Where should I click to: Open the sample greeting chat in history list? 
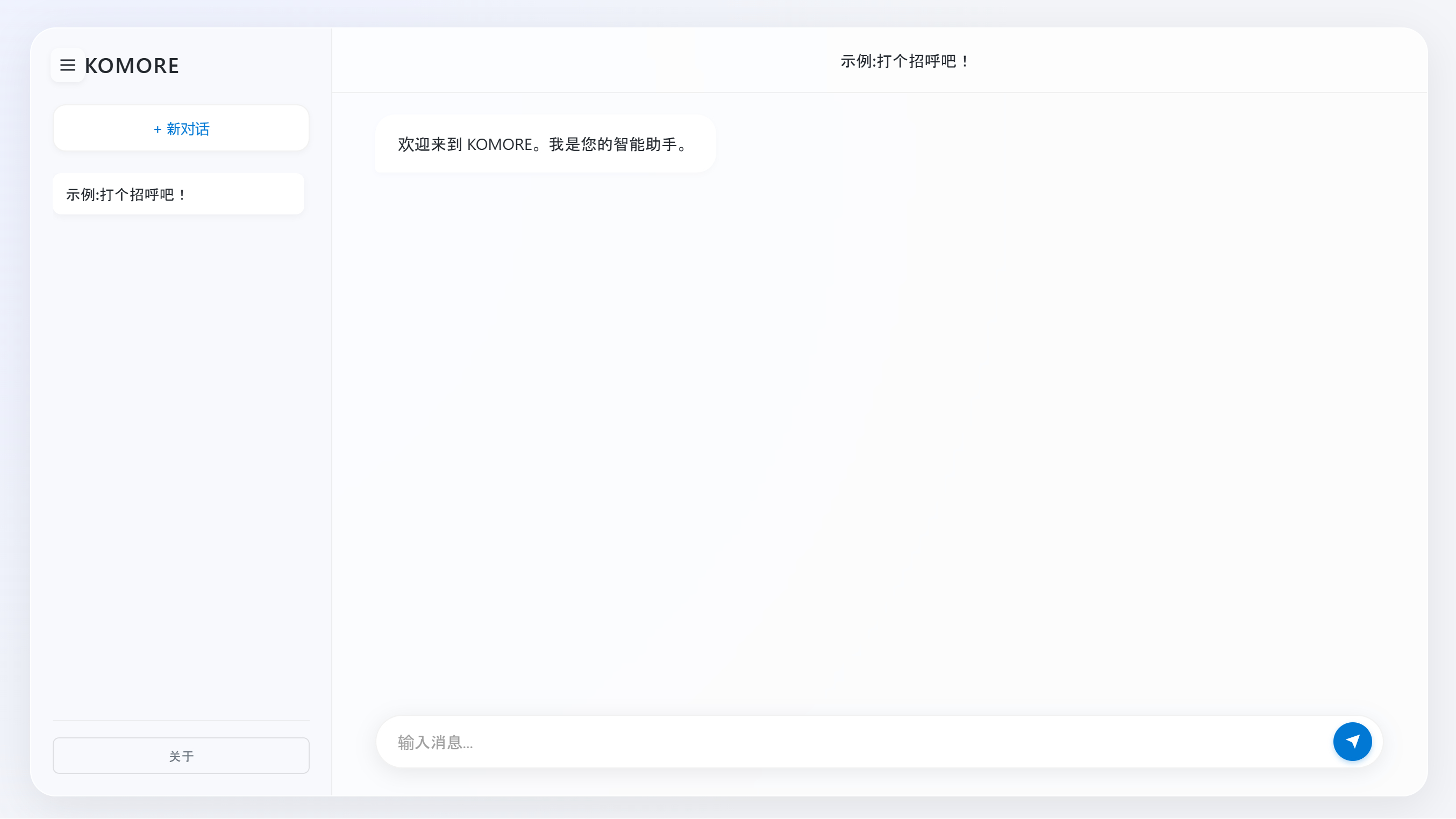(x=178, y=195)
